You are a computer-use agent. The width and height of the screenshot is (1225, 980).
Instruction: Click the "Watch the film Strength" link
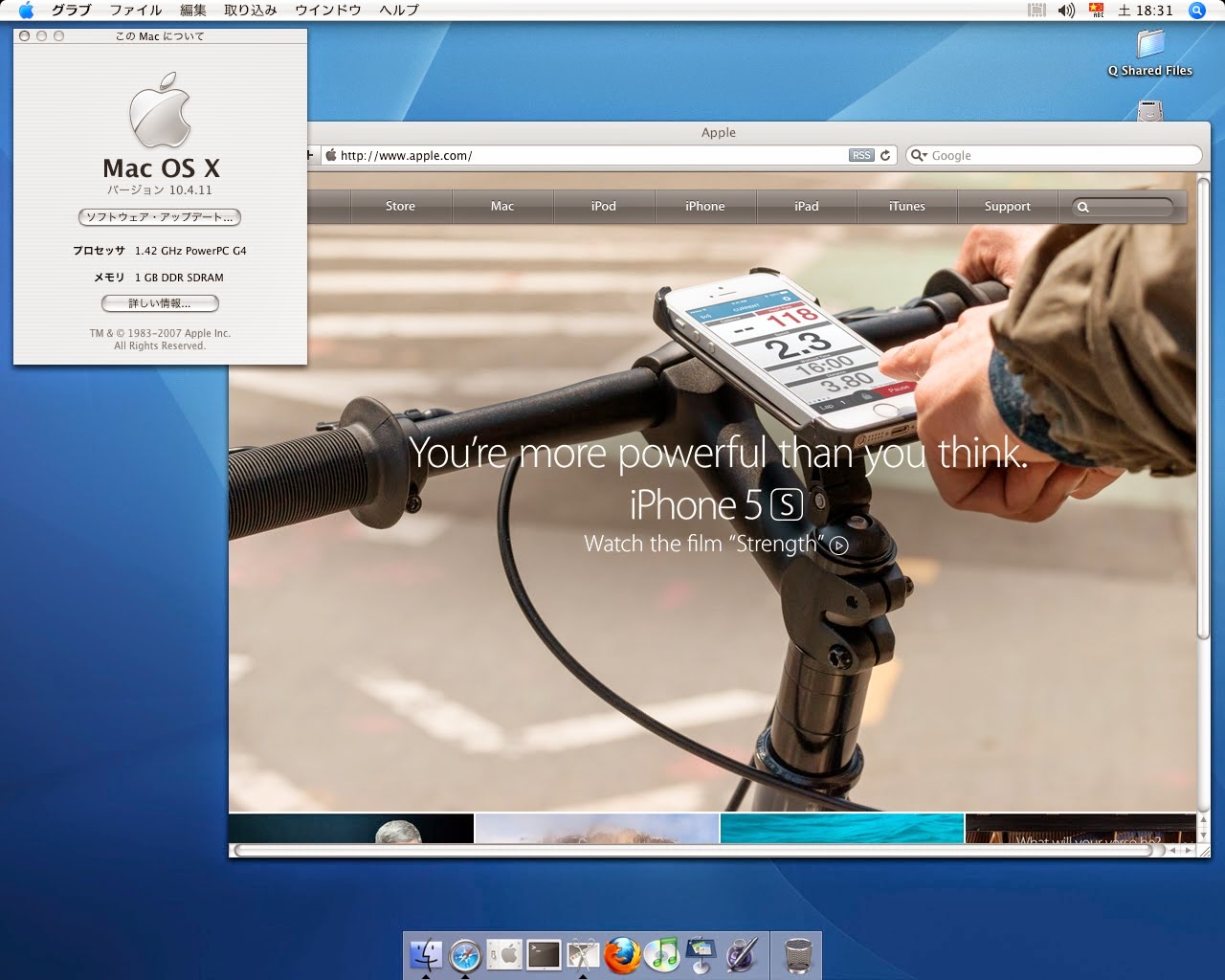coord(715,545)
